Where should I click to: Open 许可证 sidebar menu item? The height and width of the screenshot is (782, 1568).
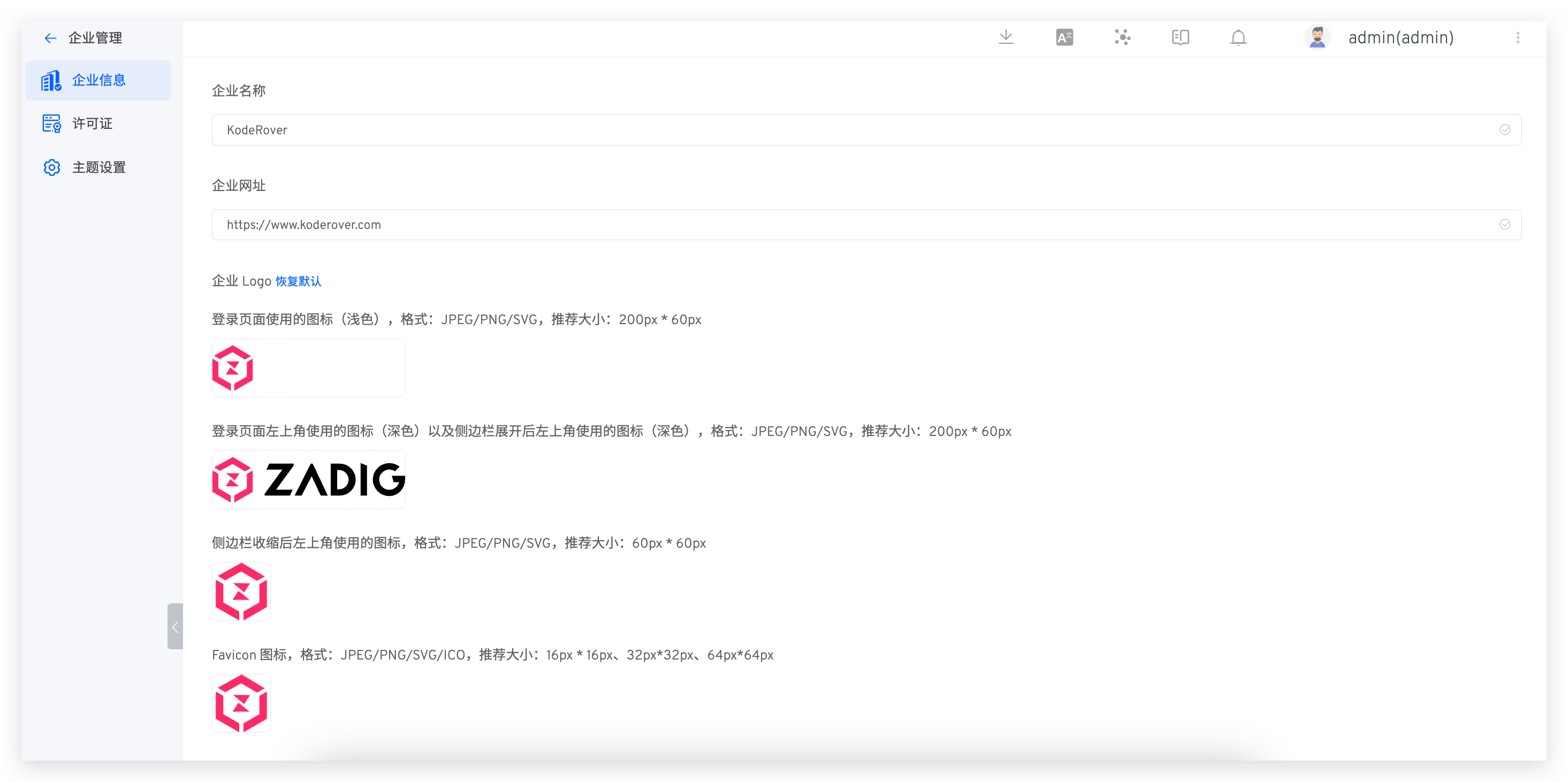[93, 124]
